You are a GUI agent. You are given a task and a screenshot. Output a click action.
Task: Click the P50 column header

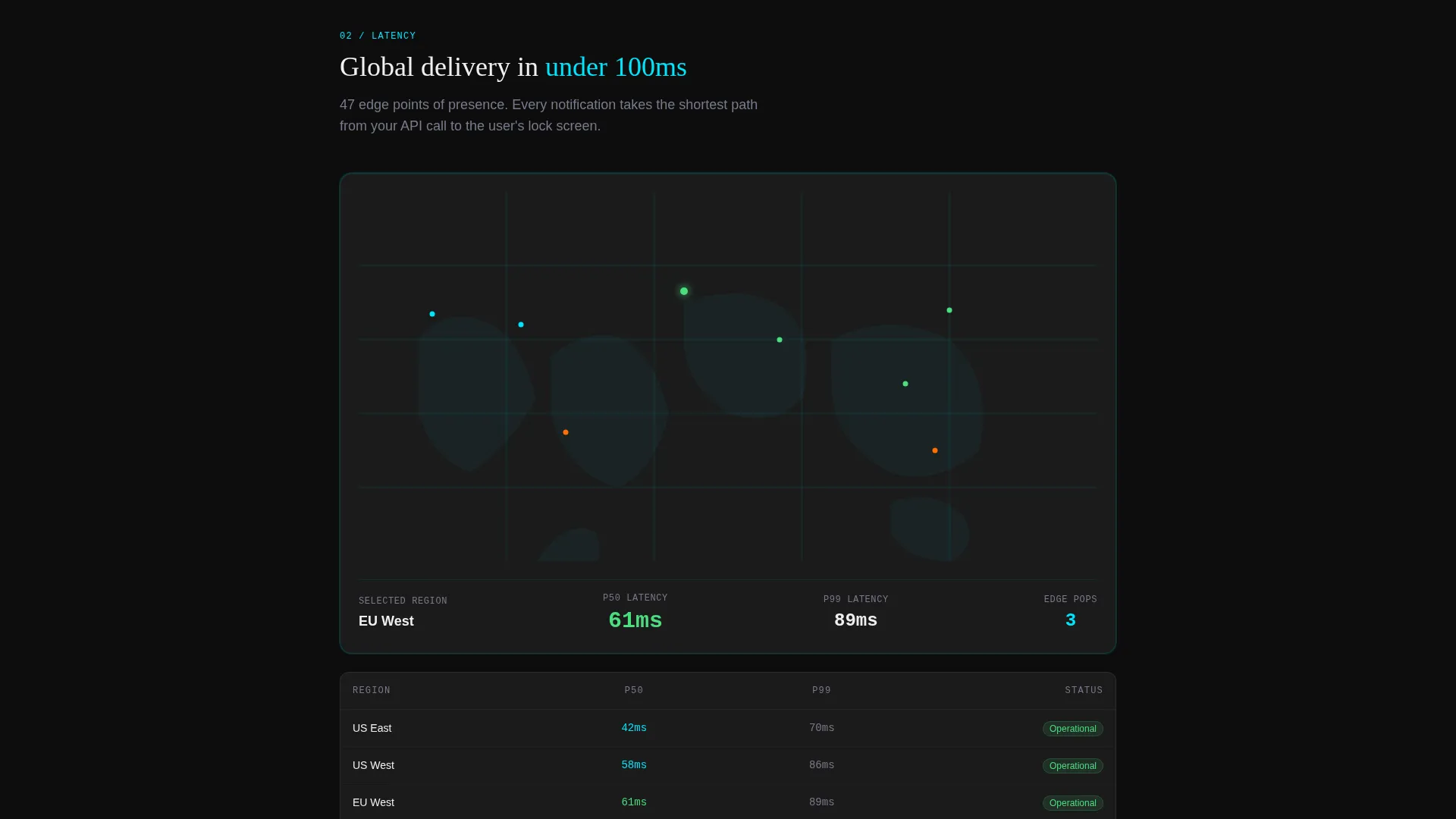pos(634,691)
